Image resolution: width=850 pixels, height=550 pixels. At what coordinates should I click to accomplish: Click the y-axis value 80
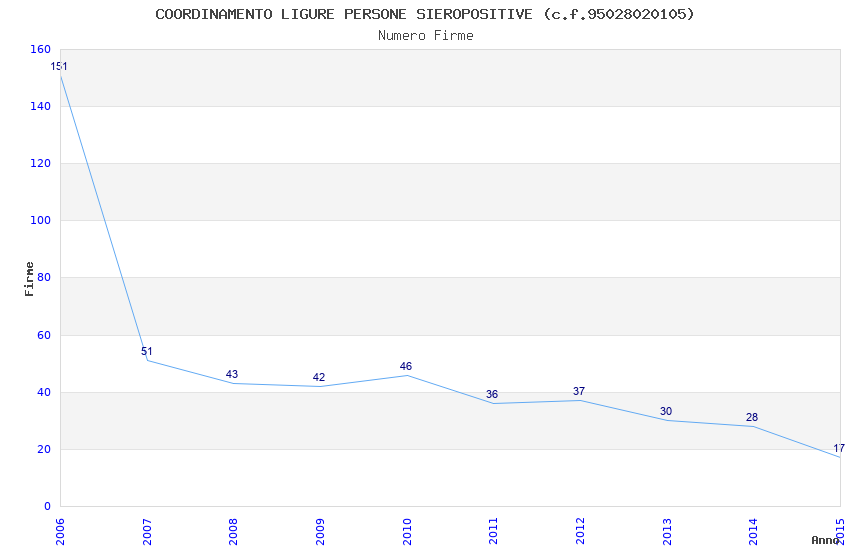click(44, 277)
